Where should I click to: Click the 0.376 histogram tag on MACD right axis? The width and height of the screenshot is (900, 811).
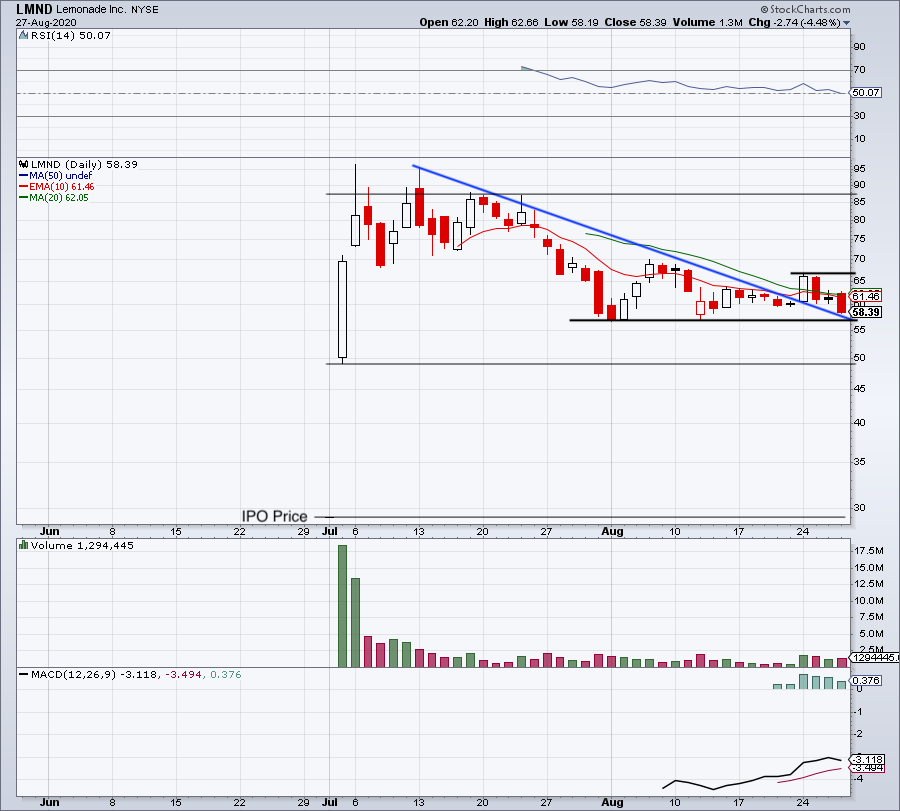pyautogui.click(x=866, y=681)
